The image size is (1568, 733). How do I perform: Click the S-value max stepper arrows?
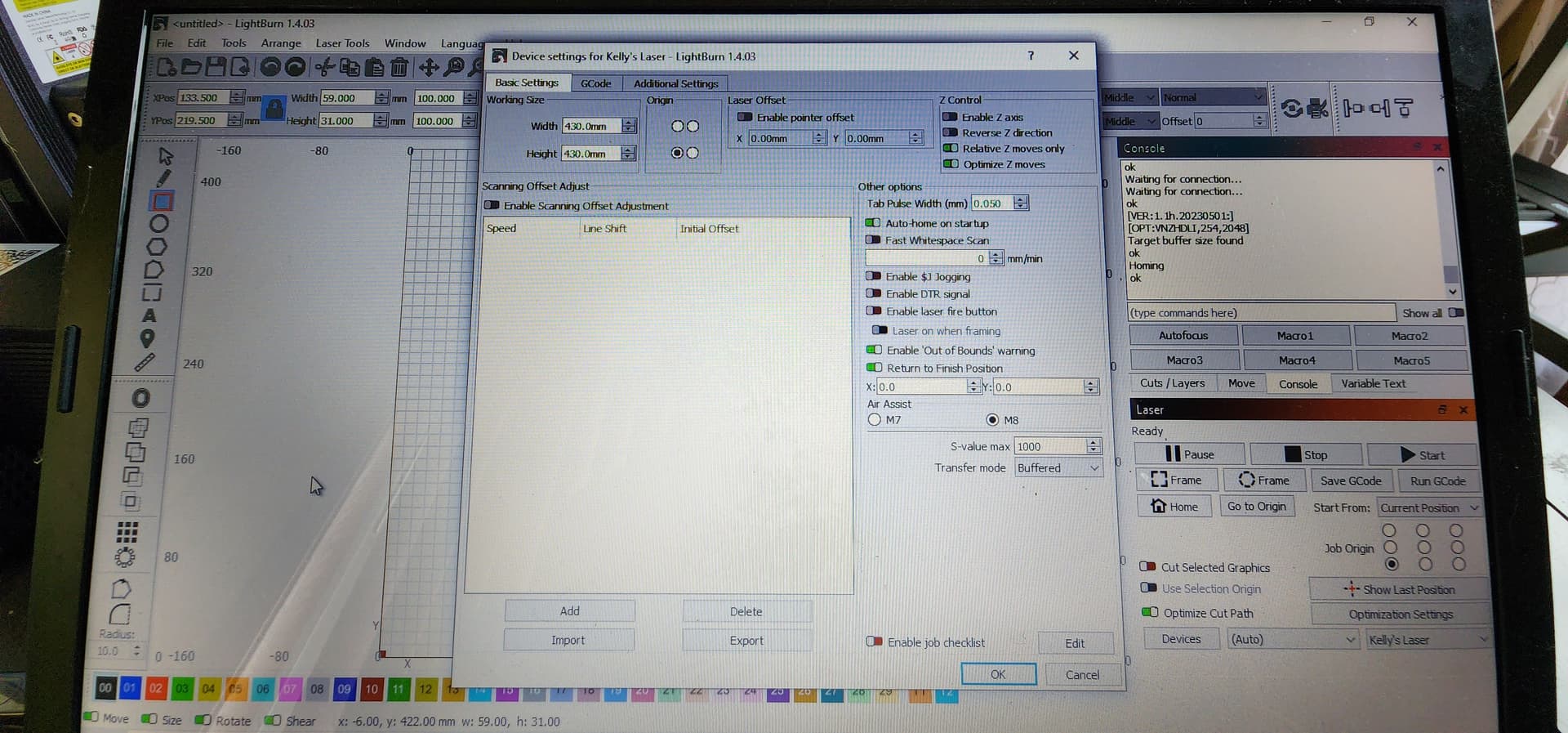click(1094, 446)
